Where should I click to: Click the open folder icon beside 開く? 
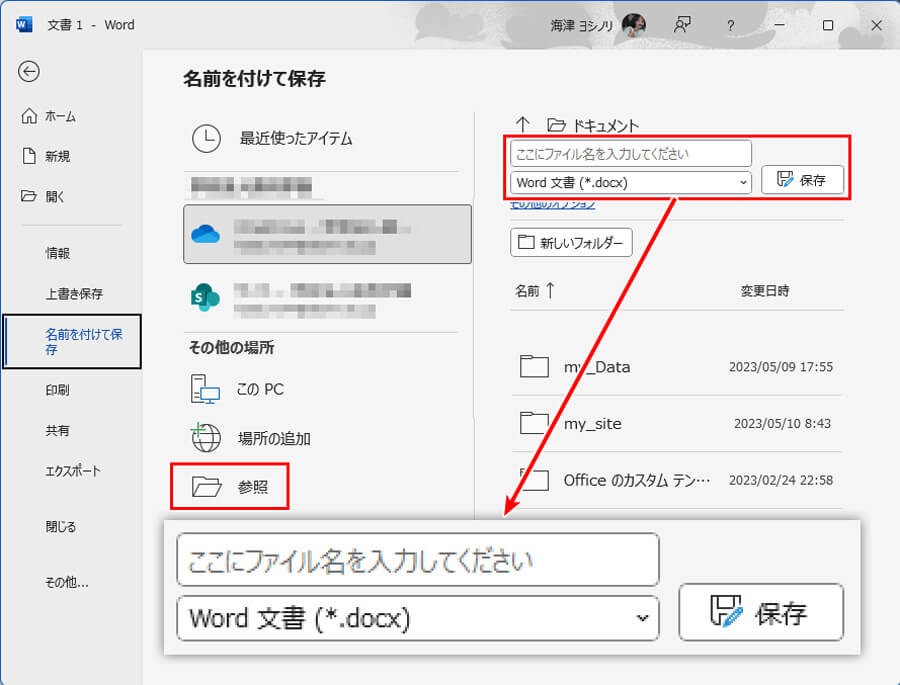[x=29, y=196]
